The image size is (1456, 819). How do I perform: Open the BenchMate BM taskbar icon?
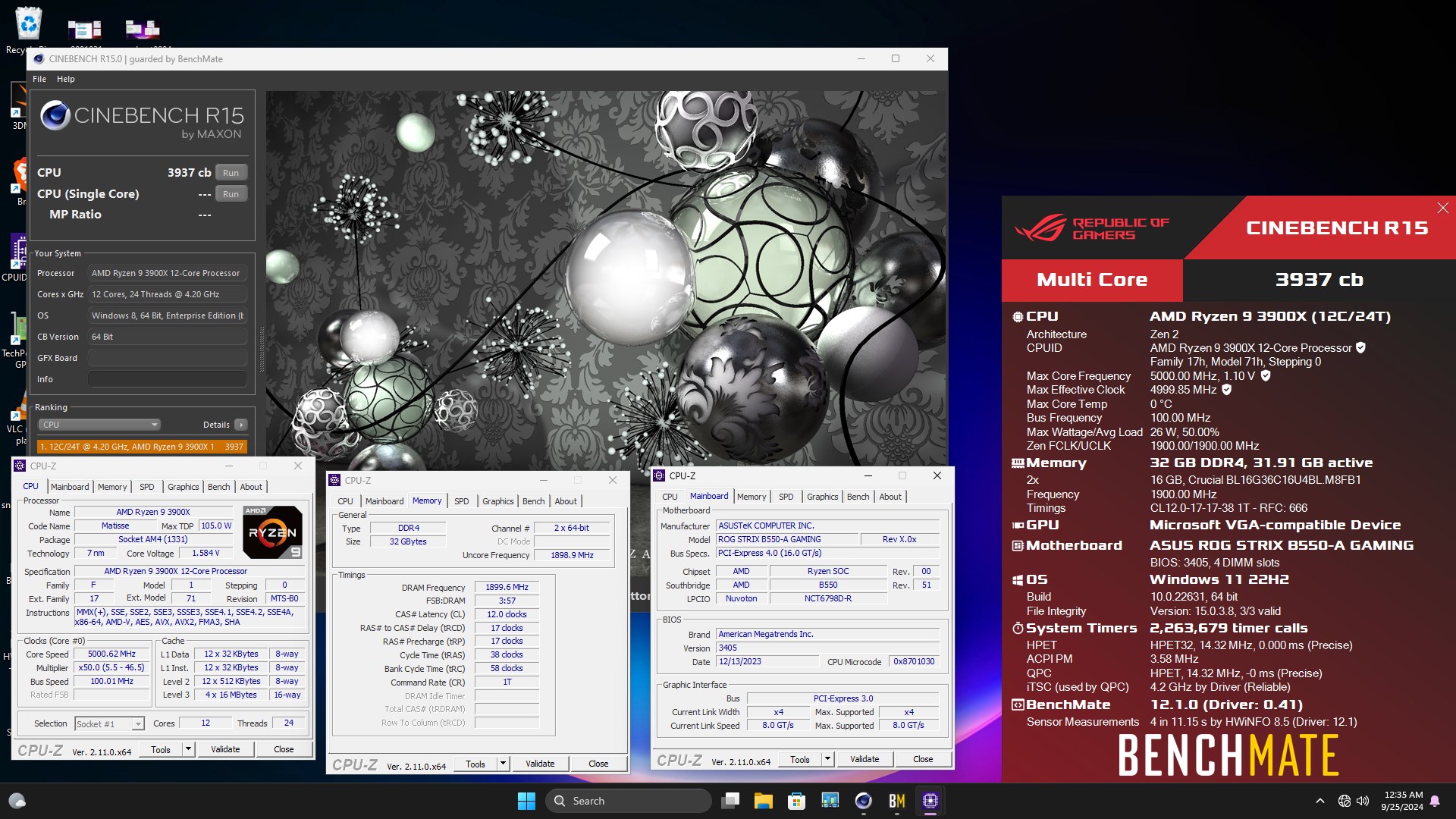pyautogui.click(x=897, y=801)
